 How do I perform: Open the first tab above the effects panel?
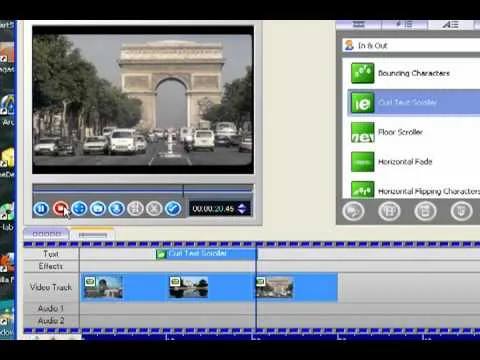pos(358,25)
